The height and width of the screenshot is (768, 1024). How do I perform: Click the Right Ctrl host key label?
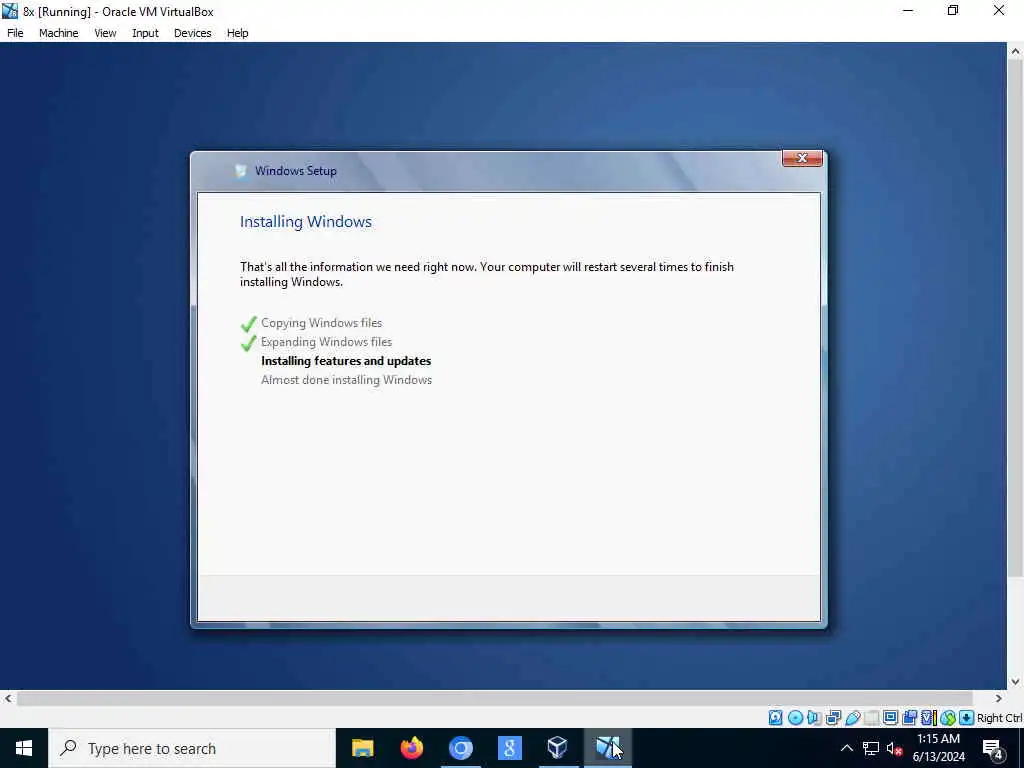coord(999,718)
